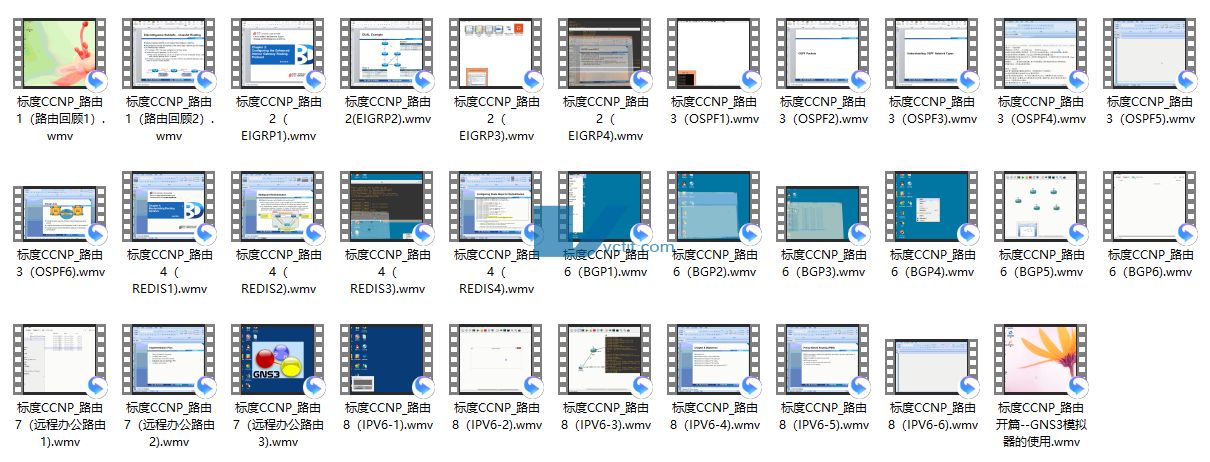The width and height of the screenshot is (1210, 462).
Task: Select video file 路由1（路由回顾2）.wmv thumbnail
Action: (x=169, y=53)
